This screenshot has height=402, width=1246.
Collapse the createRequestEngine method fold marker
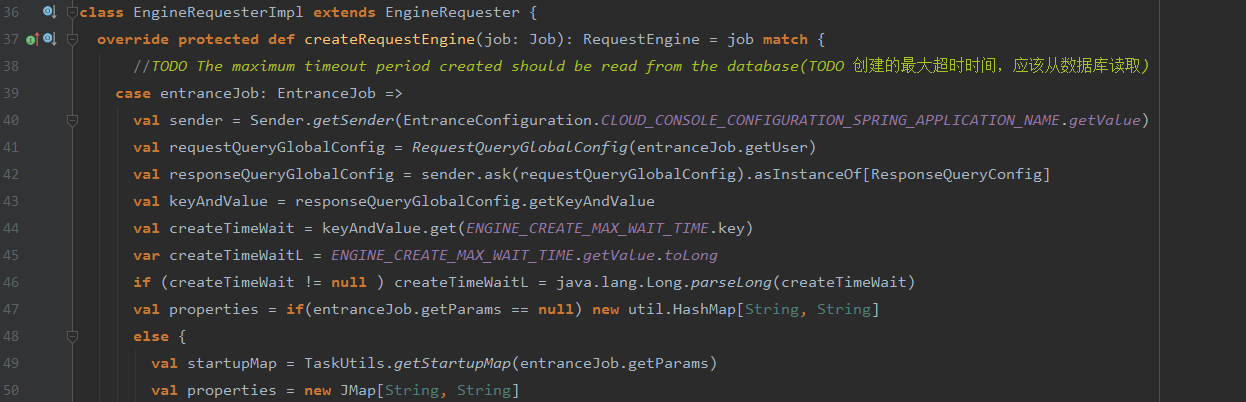[71, 40]
